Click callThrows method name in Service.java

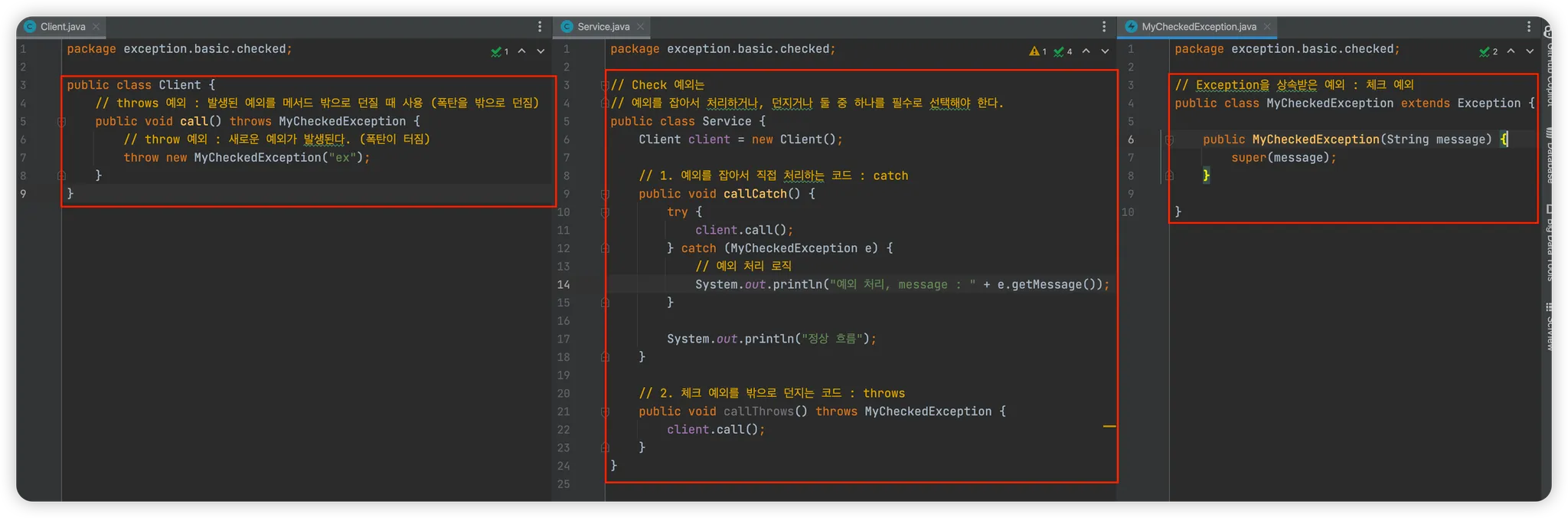click(x=759, y=411)
